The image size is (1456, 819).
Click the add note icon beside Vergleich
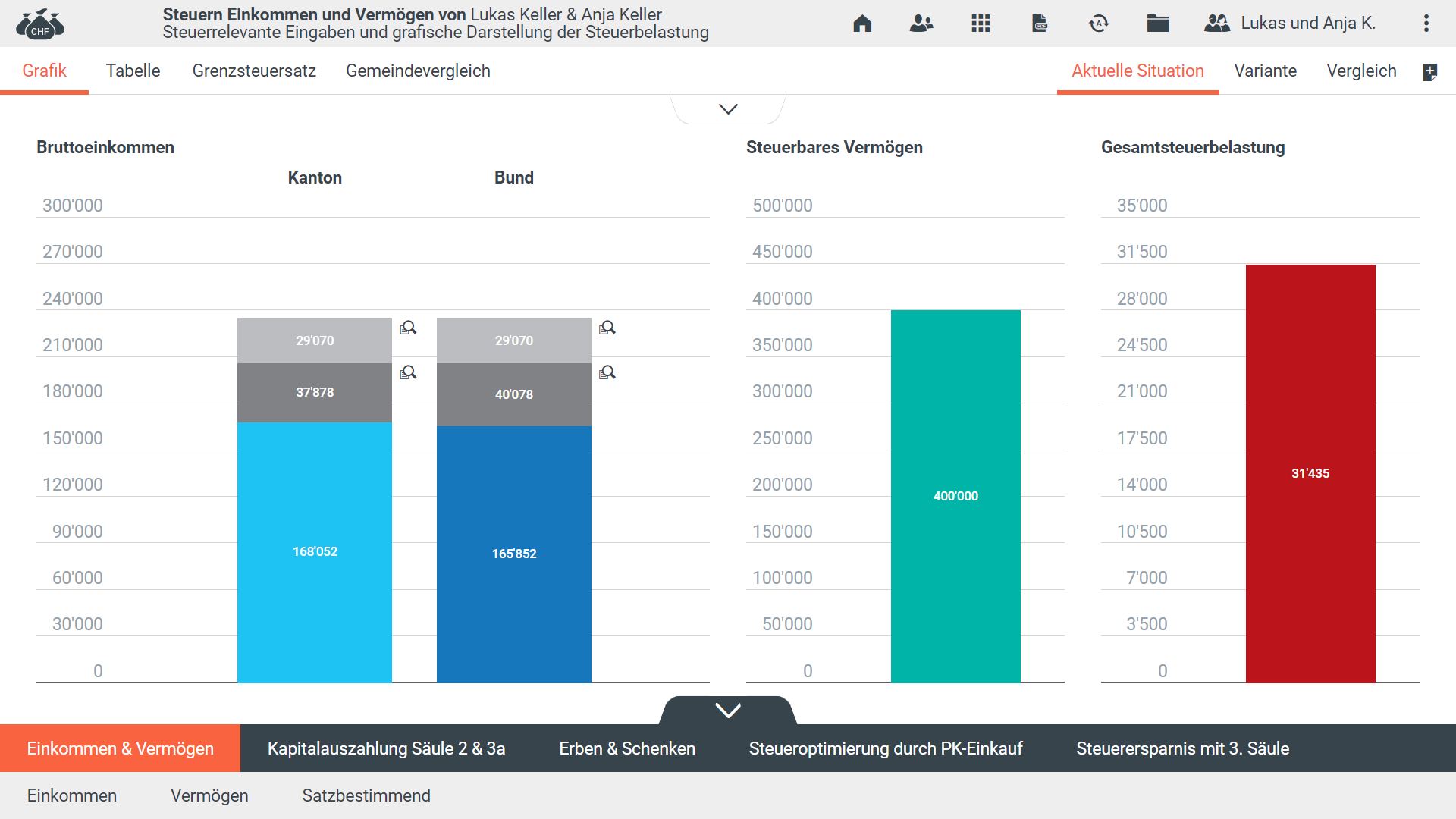pos(1429,72)
